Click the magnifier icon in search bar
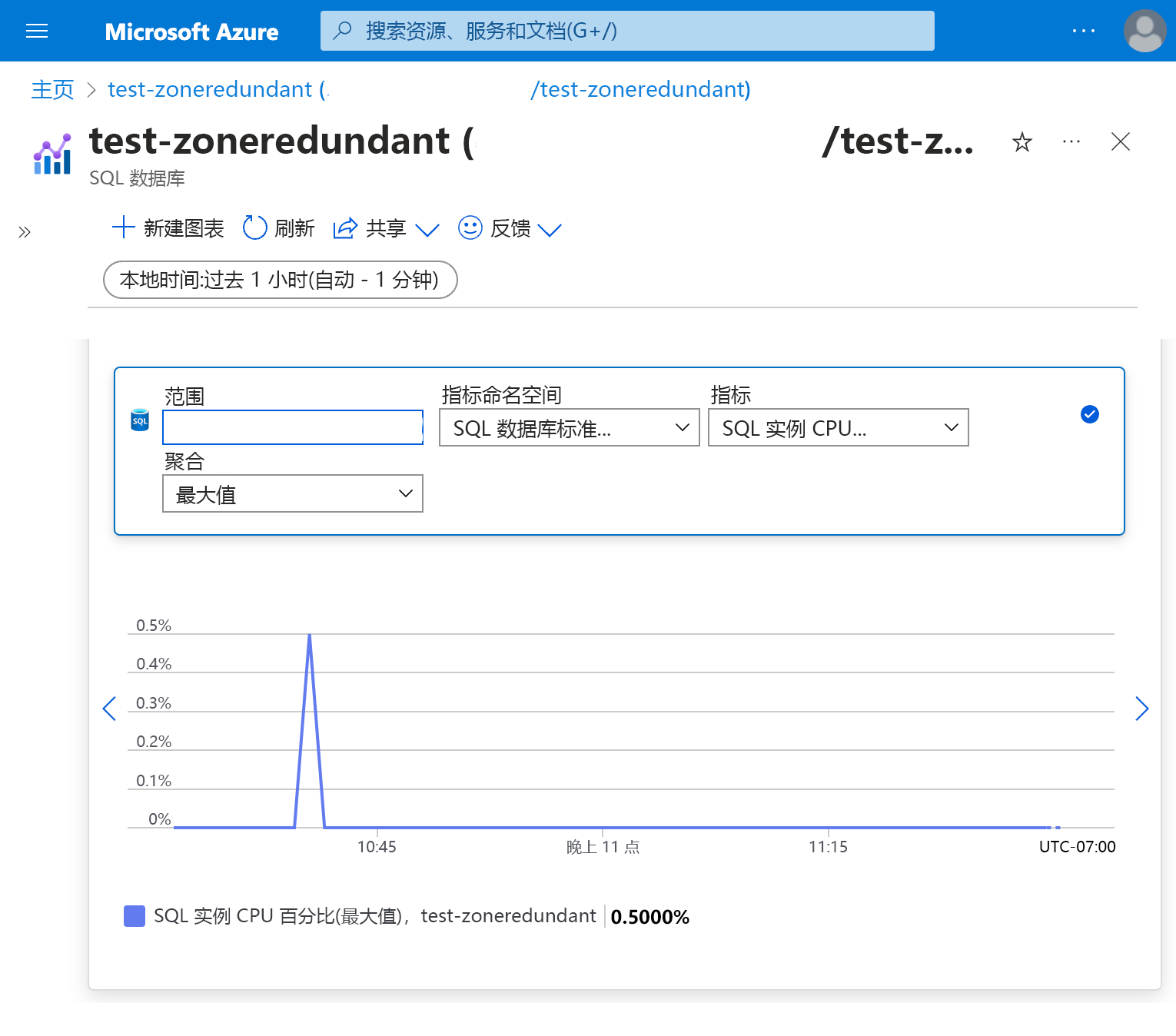This screenshot has width=1176, height=1036. pyautogui.click(x=342, y=31)
